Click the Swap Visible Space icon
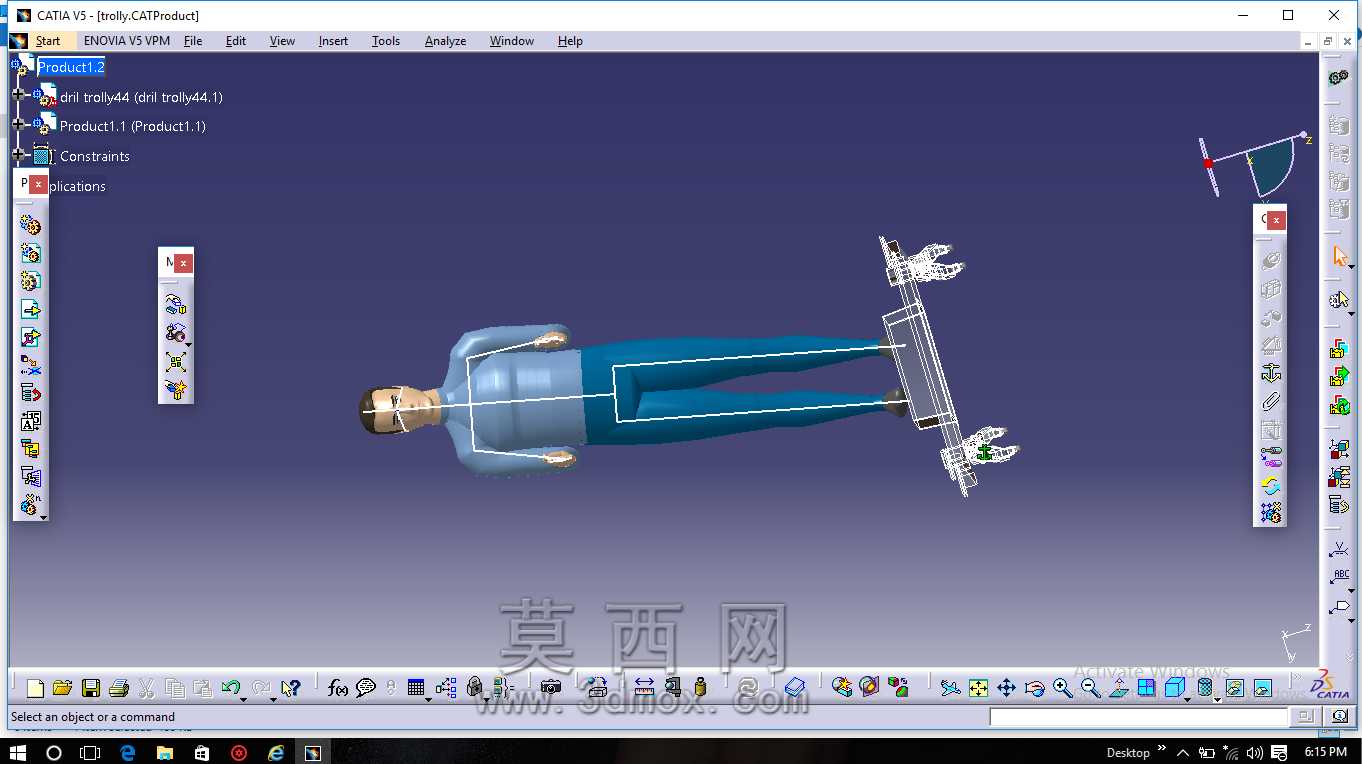This screenshot has width=1362, height=764. point(1262,688)
